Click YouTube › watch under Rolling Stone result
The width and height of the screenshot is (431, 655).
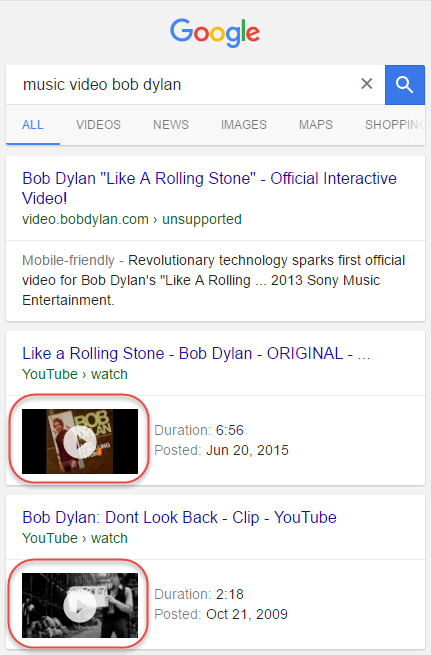pyautogui.click(x=75, y=374)
